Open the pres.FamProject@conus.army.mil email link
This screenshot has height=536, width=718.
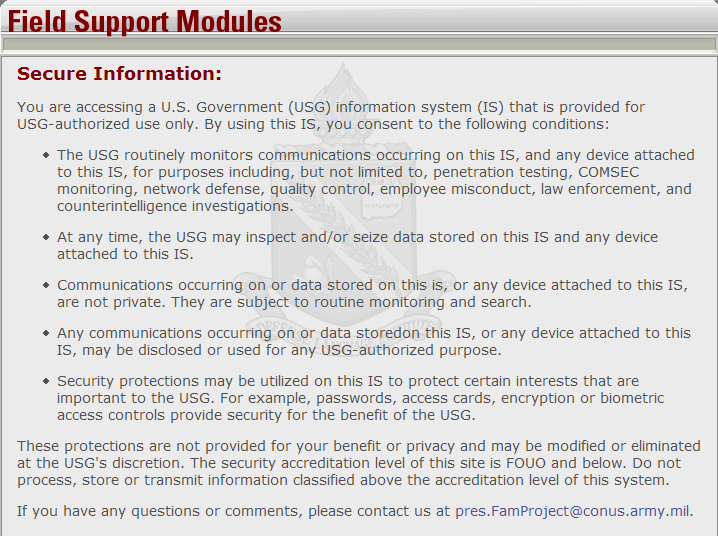(x=572, y=511)
